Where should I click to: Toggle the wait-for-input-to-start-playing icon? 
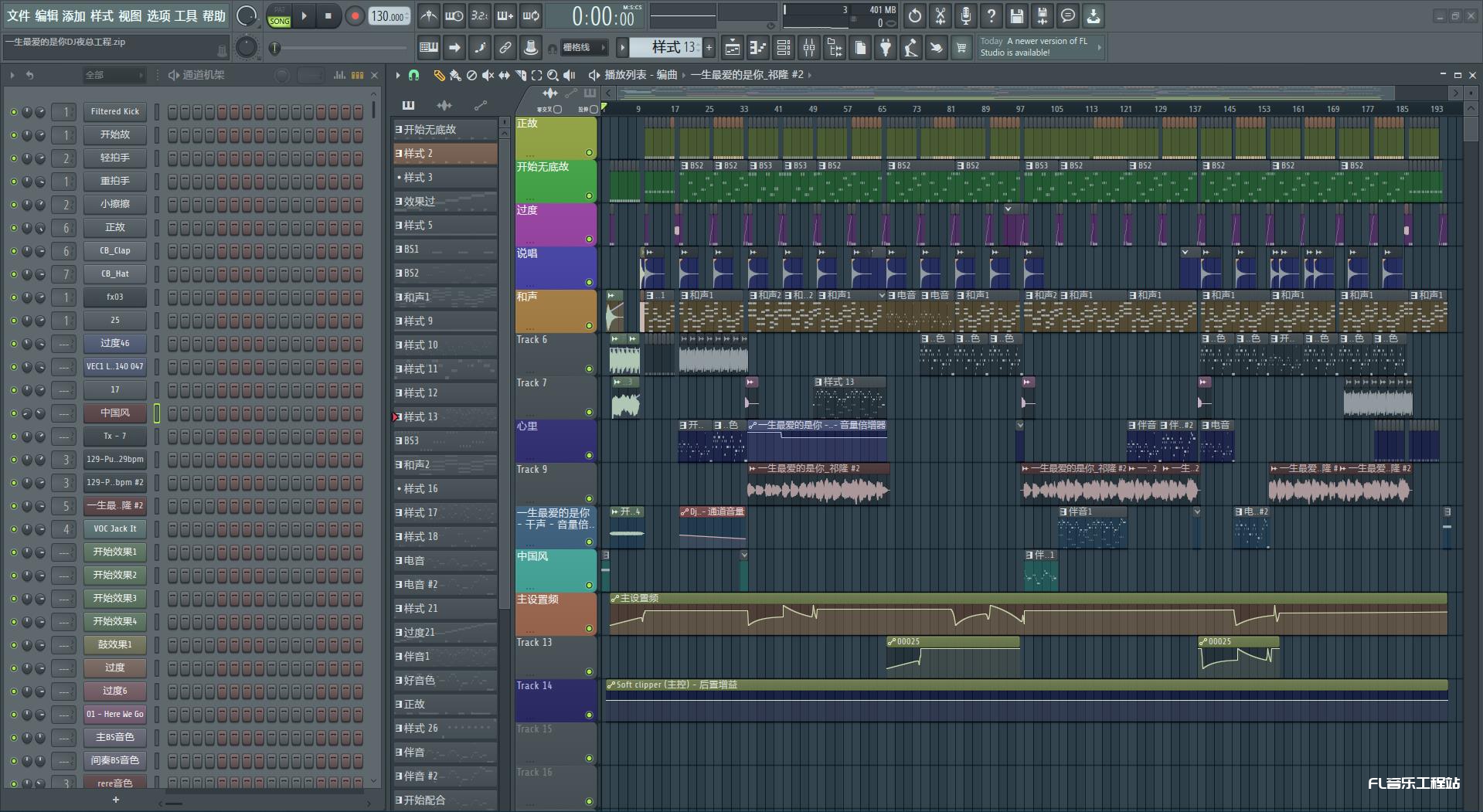coord(454,15)
